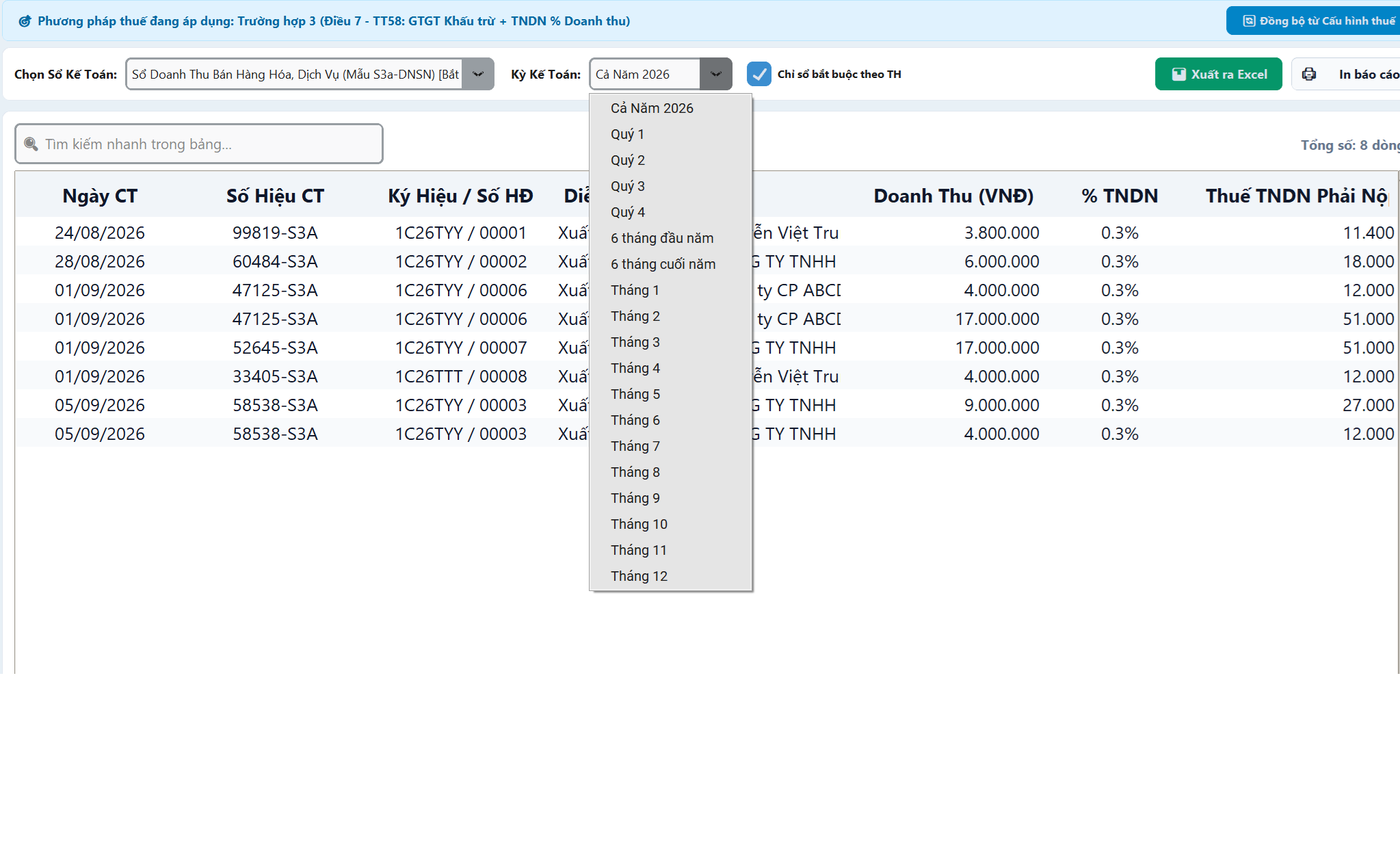Viewport: 1400px width, 862px height.
Task: Select Quý 3 option
Action: click(670, 186)
